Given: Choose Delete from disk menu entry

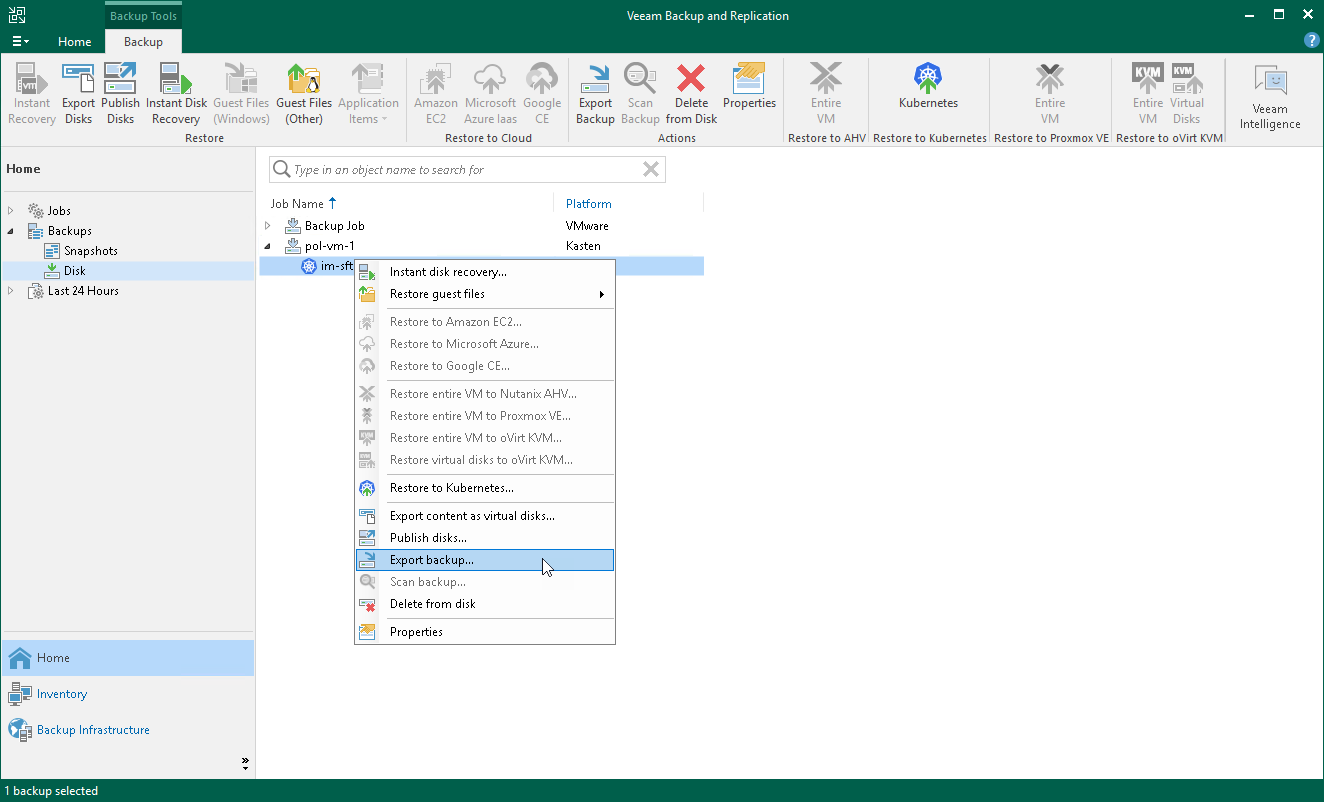Looking at the screenshot, I should 485,604.
